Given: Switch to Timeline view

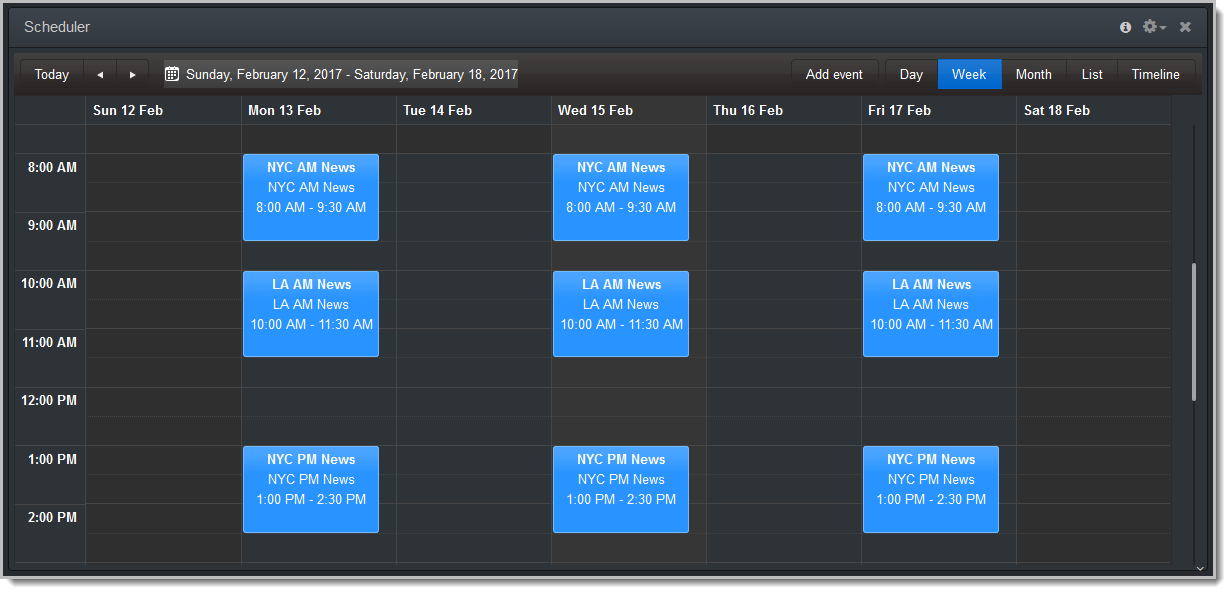Looking at the screenshot, I should (x=1155, y=75).
